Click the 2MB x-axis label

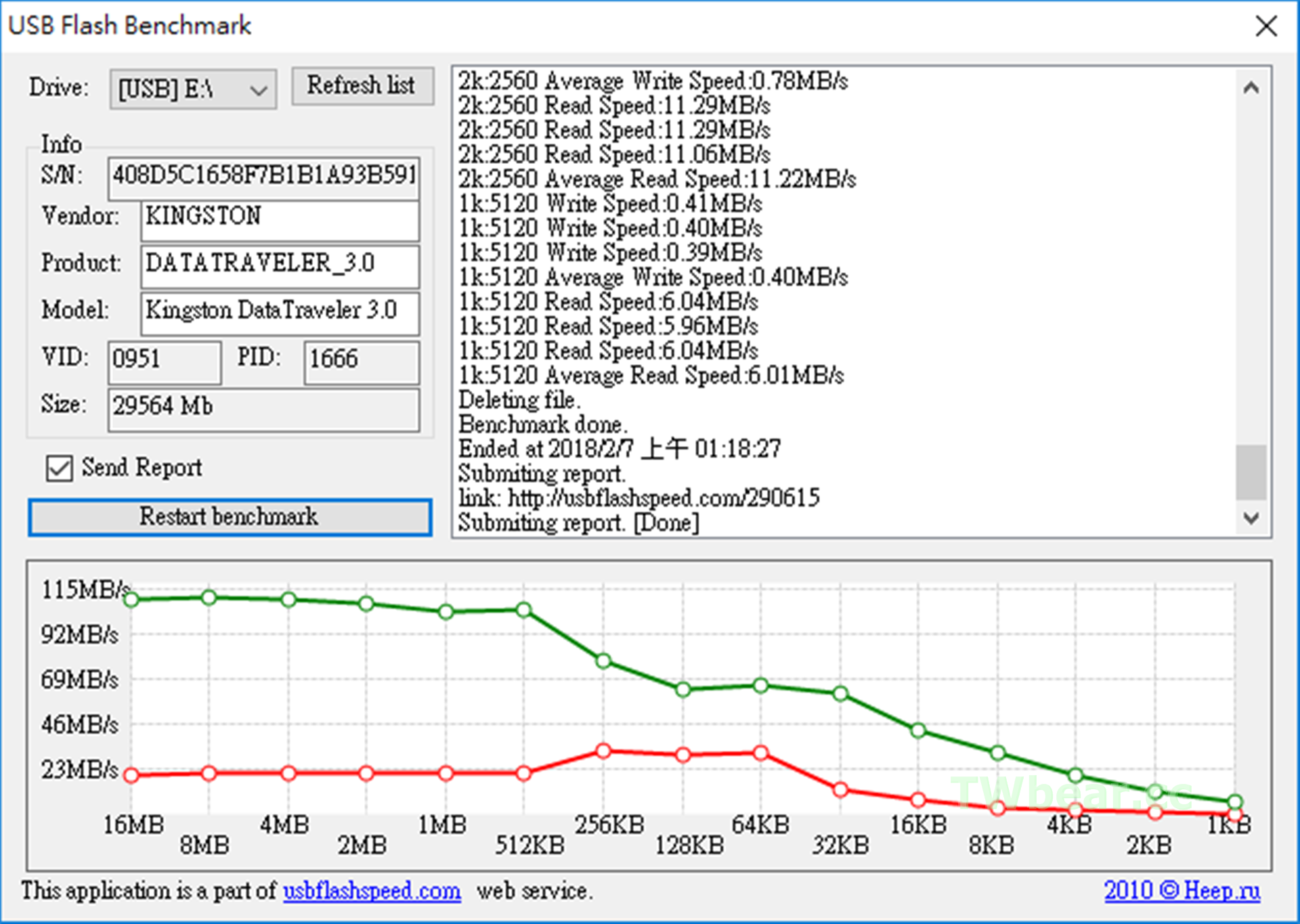click(362, 845)
